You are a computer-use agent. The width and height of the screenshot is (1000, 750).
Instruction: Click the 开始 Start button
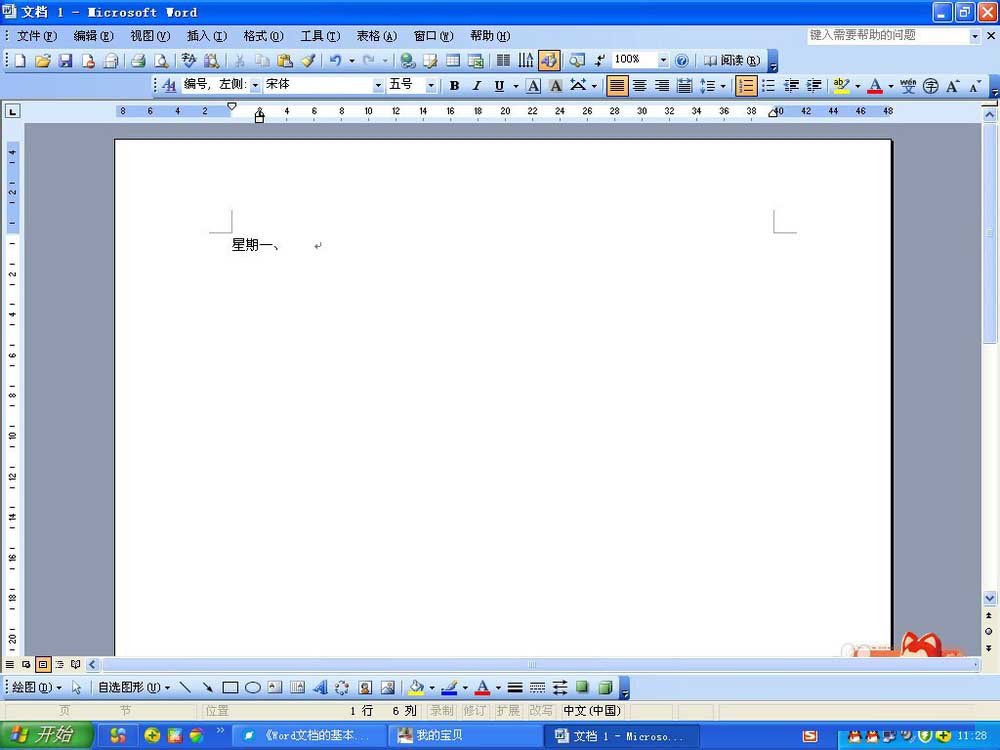coord(46,735)
